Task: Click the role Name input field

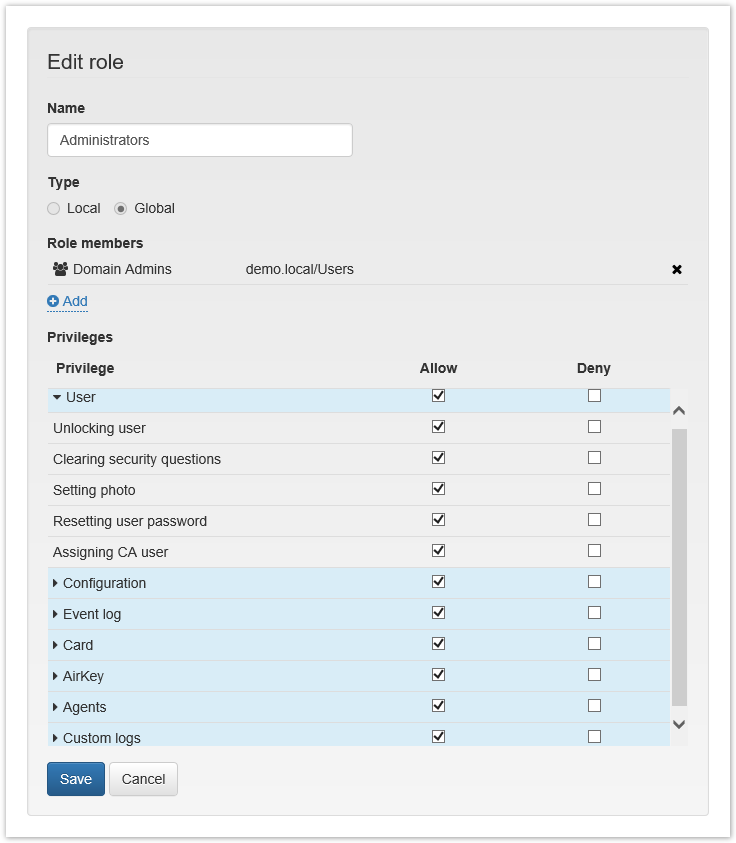Action: coord(200,140)
